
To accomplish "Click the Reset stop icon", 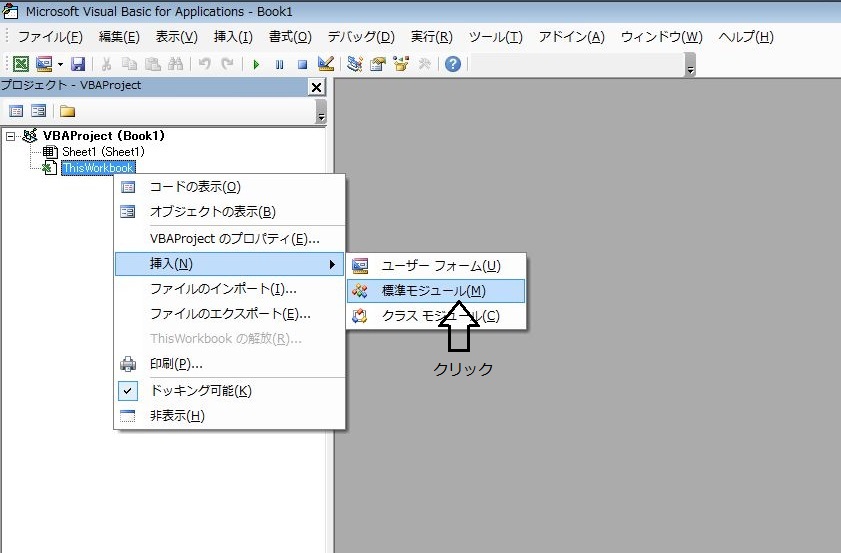I will click(303, 64).
